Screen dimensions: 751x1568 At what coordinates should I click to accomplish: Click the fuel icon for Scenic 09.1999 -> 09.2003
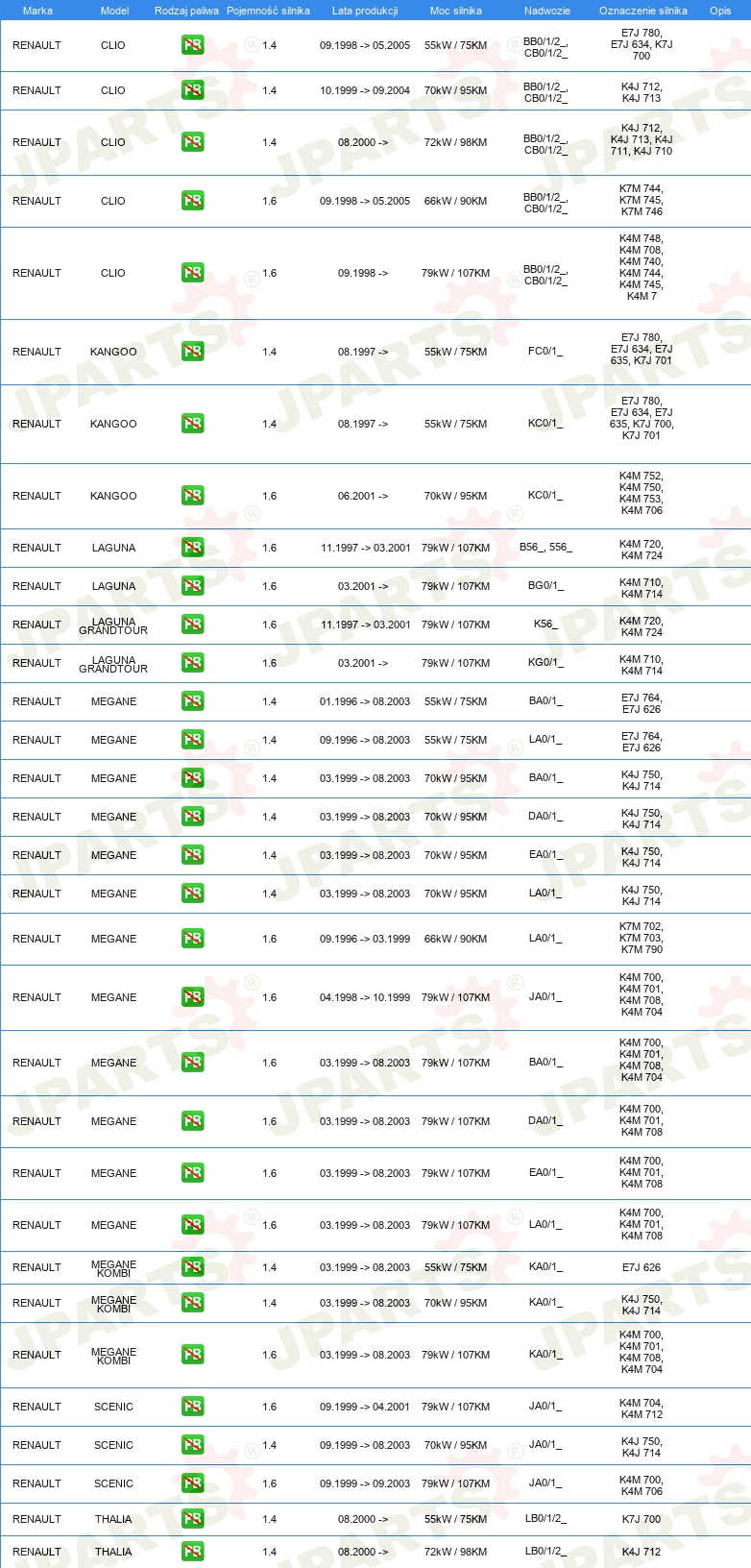(x=193, y=1483)
